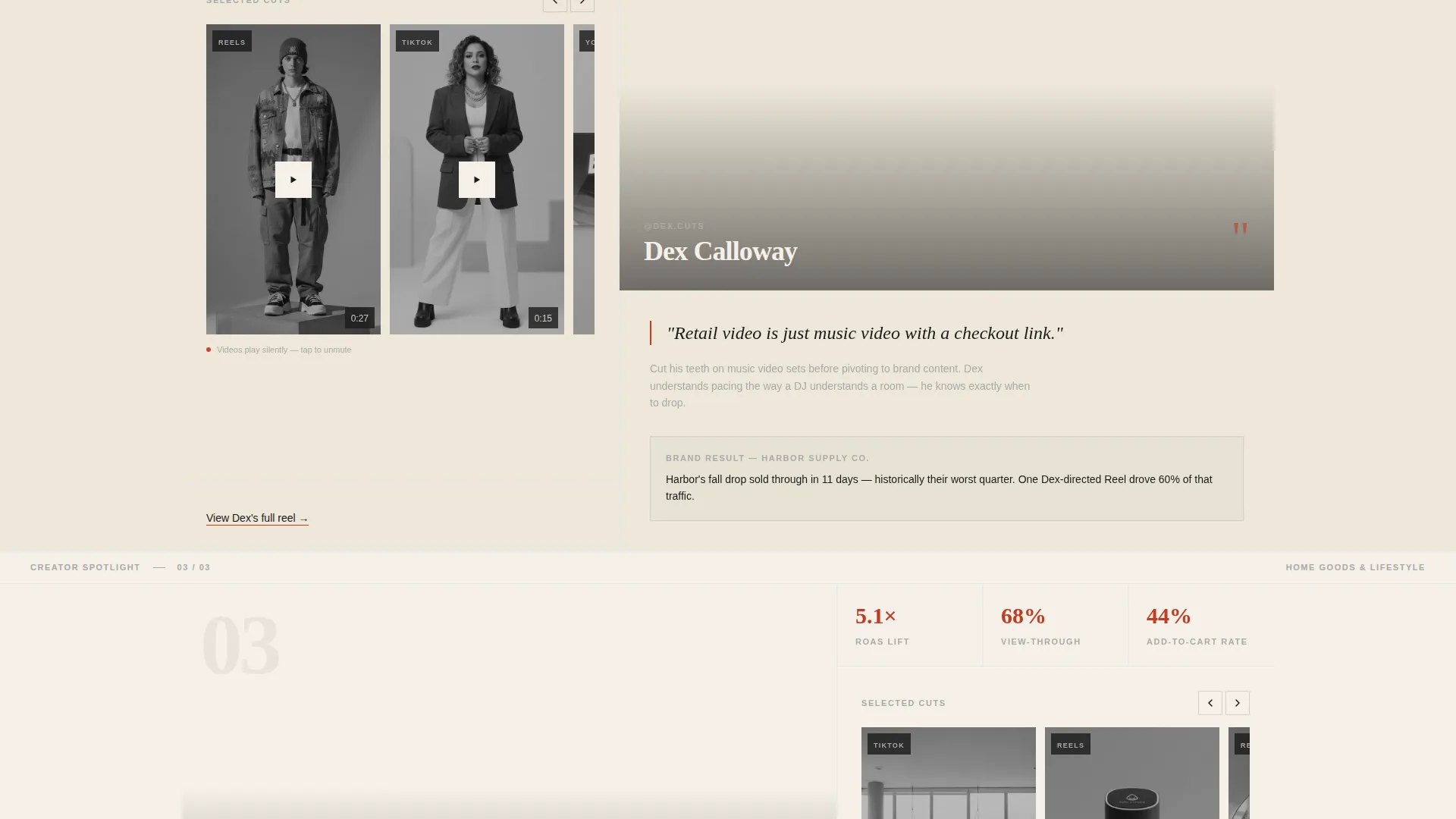Click the 03 / 03 counter
Viewport: 1456px width, 819px height.
point(193,567)
